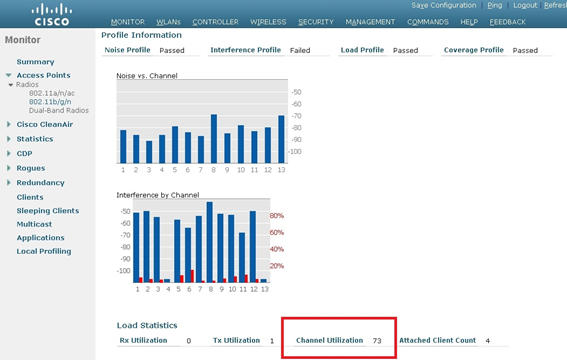
Task: Click the Cisco logo
Action: click(x=52, y=15)
